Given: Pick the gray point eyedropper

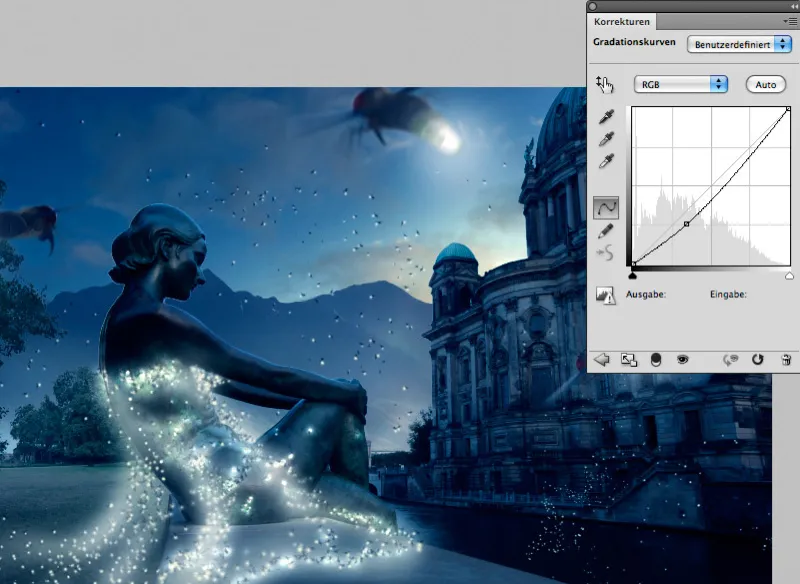Looking at the screenshot, I should tap(606, 139).
